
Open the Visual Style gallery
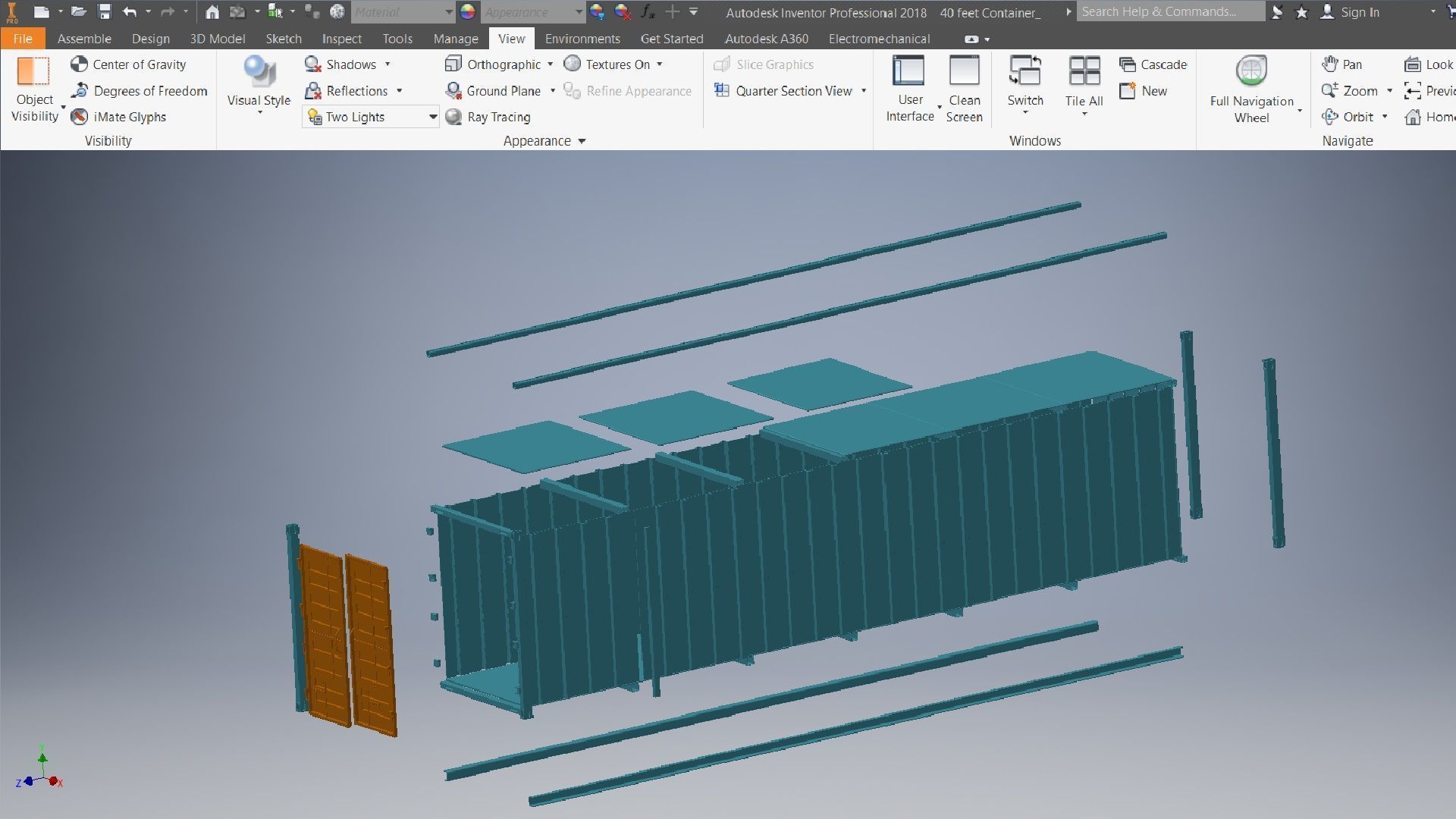pyautogui.click(x=259, y=85)
